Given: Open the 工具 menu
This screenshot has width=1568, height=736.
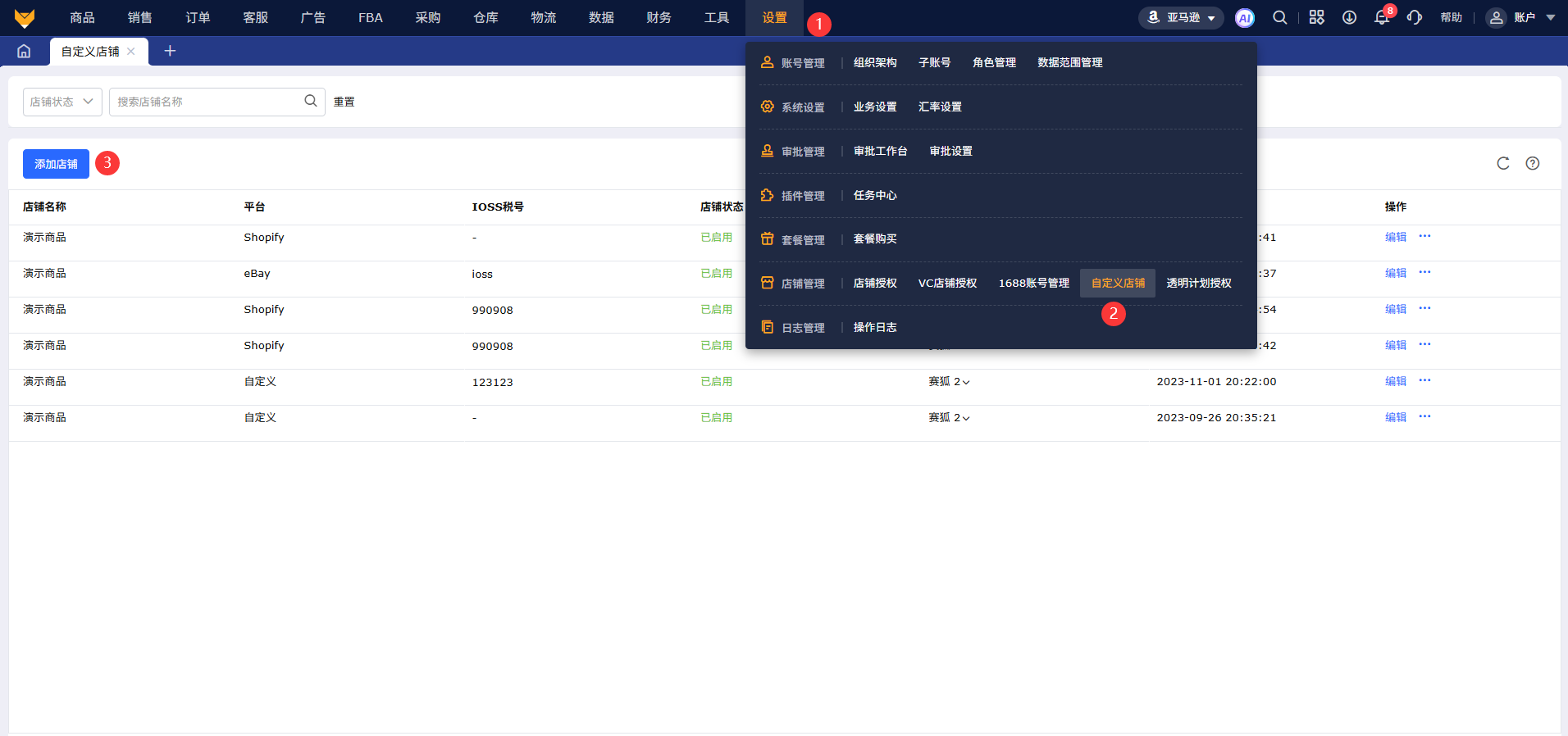Looking at the screenshot, I should [x=716, y=17].
